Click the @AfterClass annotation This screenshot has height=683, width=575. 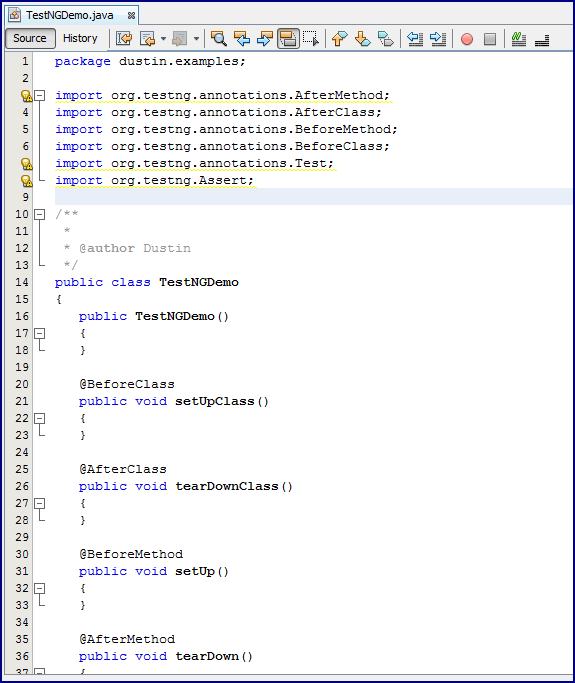tap(123, 469)
